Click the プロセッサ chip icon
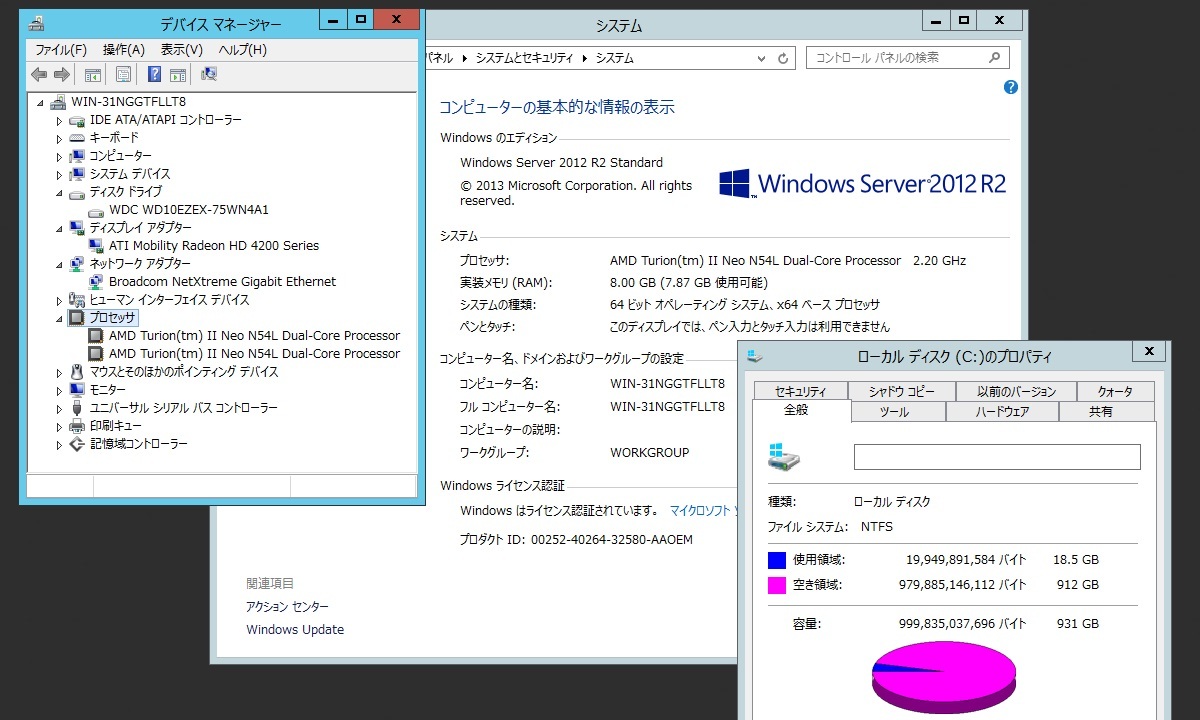Viewport: 1200px width, 720px height. 77,318
